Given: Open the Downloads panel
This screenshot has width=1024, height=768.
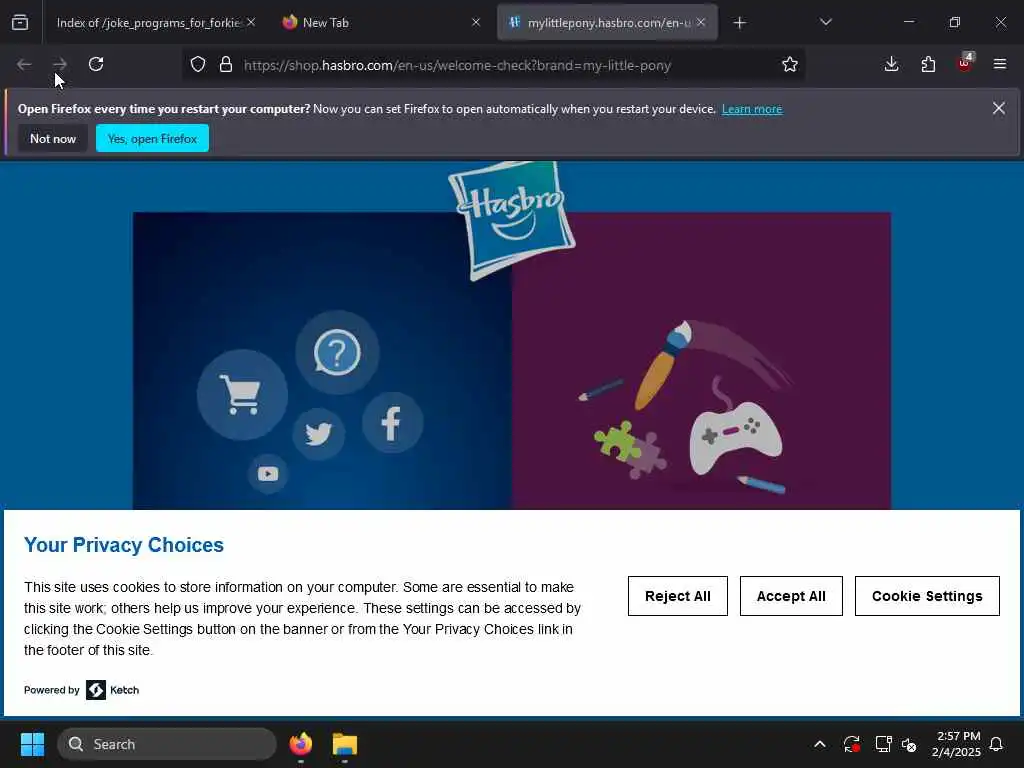Looking at the screenshot, I should point(891,64).
